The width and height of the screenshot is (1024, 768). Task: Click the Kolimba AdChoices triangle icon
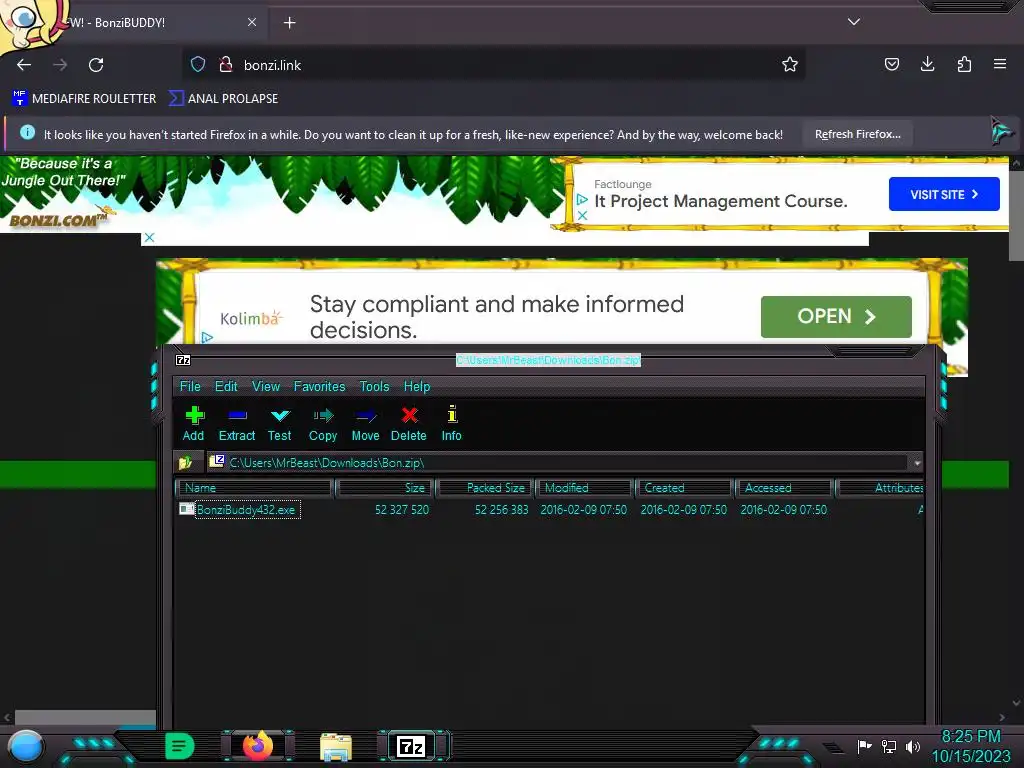(207, 337)
